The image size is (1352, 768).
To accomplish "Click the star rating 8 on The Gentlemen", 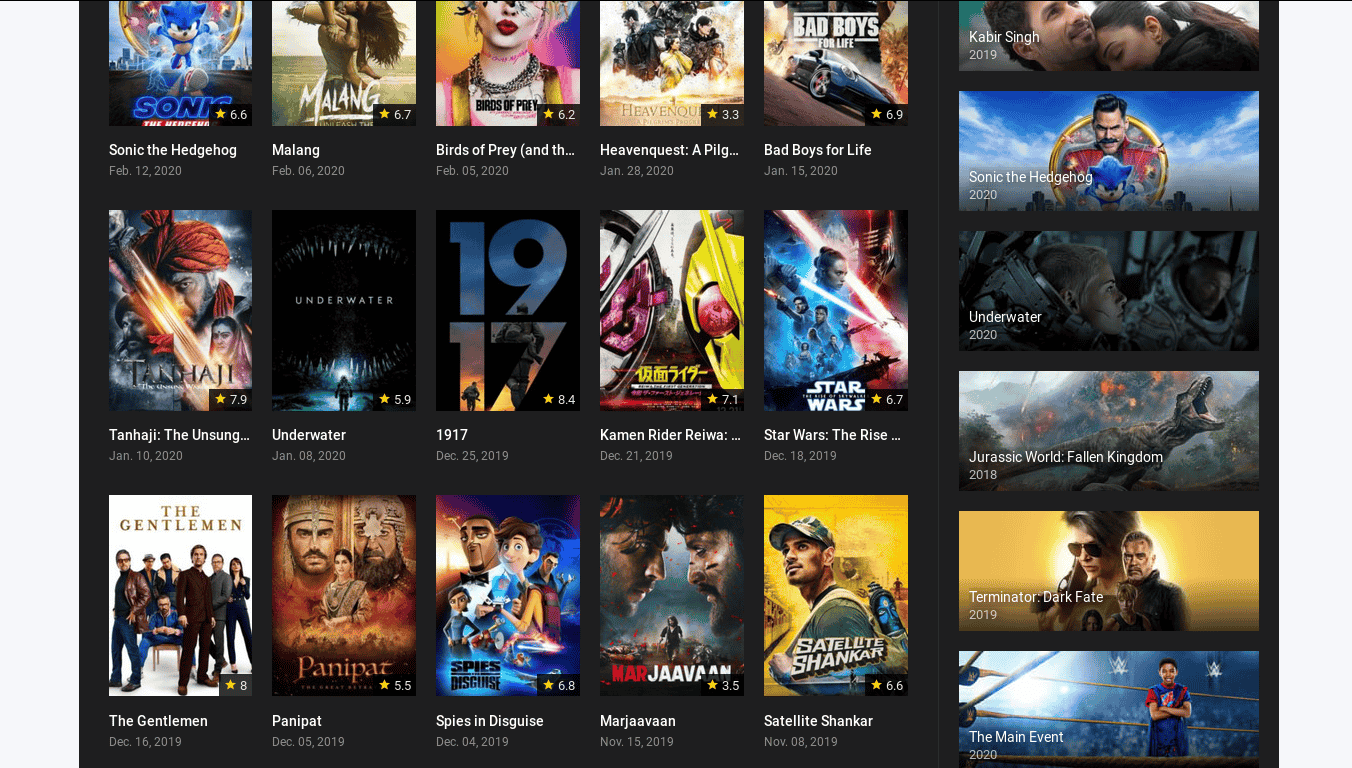I will click(236, 685).
